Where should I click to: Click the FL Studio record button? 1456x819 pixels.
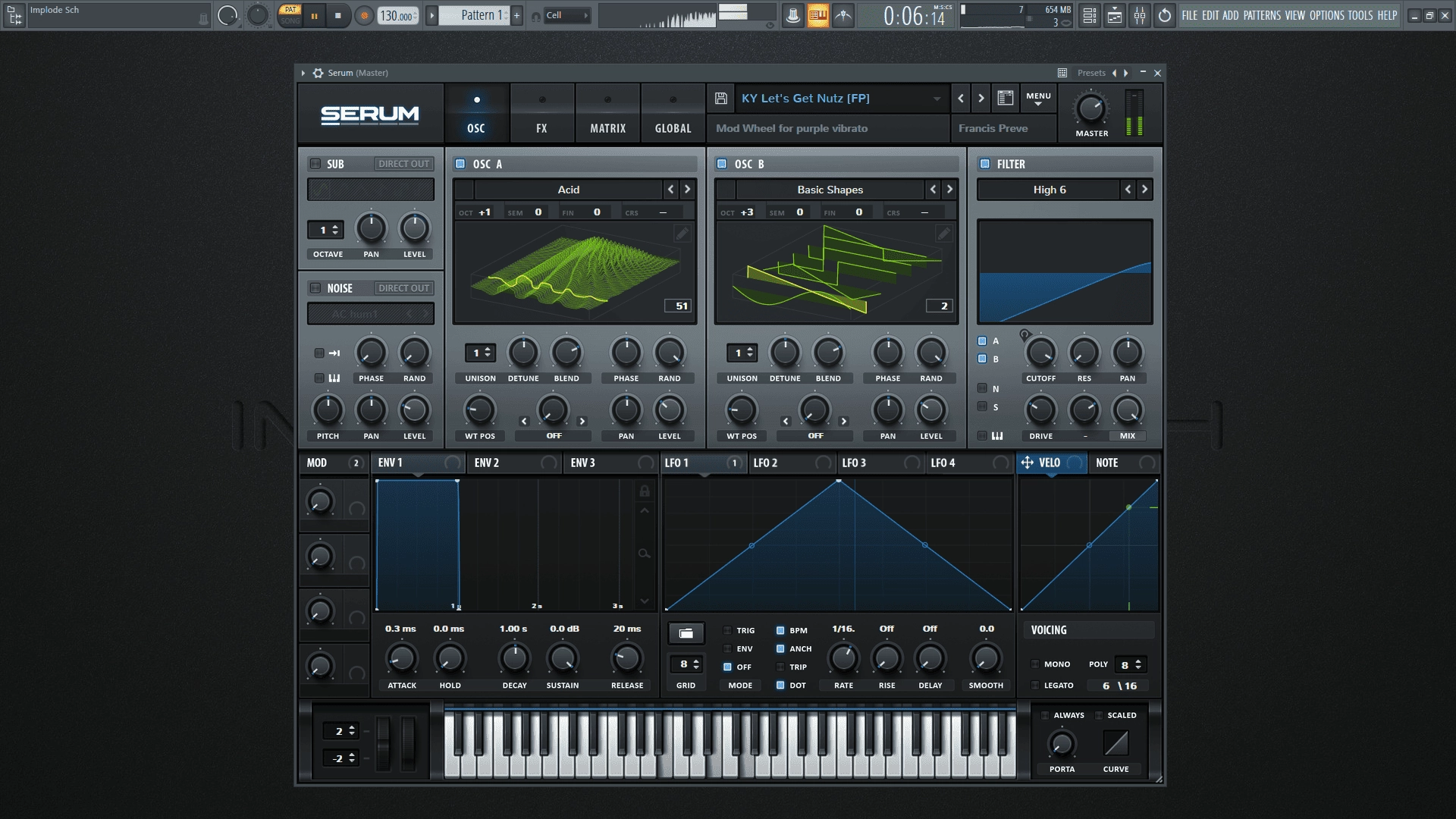pos(364,15)
